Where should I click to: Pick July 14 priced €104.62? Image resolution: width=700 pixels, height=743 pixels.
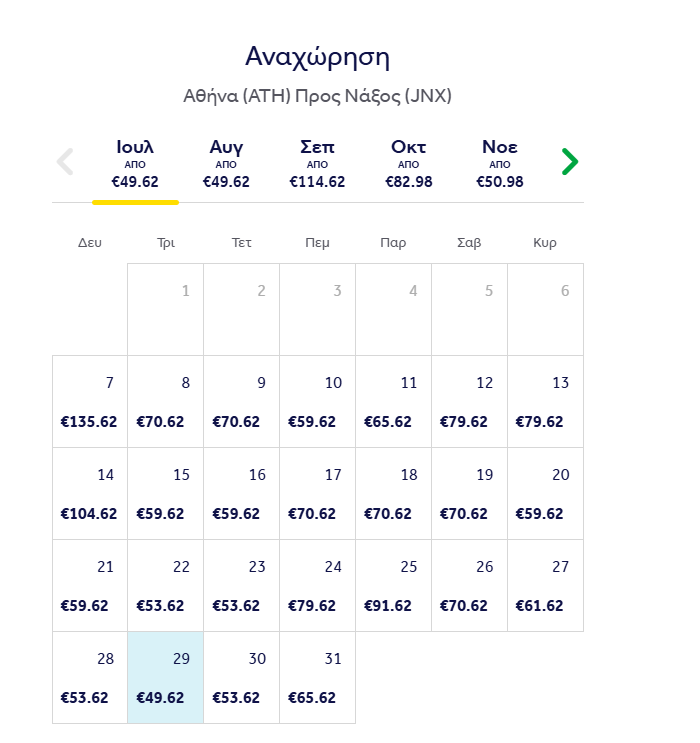pos(90,493)
